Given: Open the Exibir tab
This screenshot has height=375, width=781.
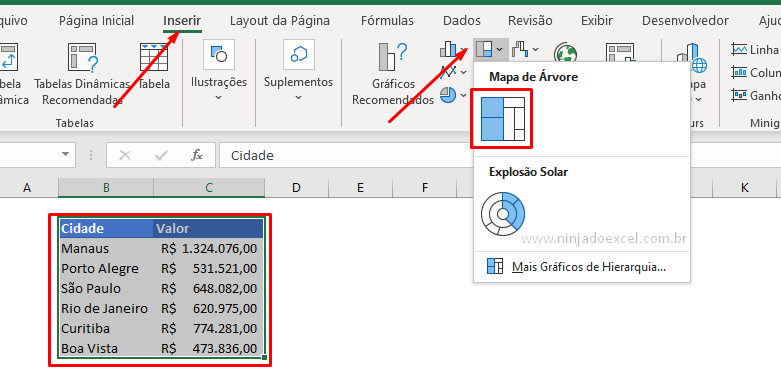Looking at the screenshot, I should [597, 21].
